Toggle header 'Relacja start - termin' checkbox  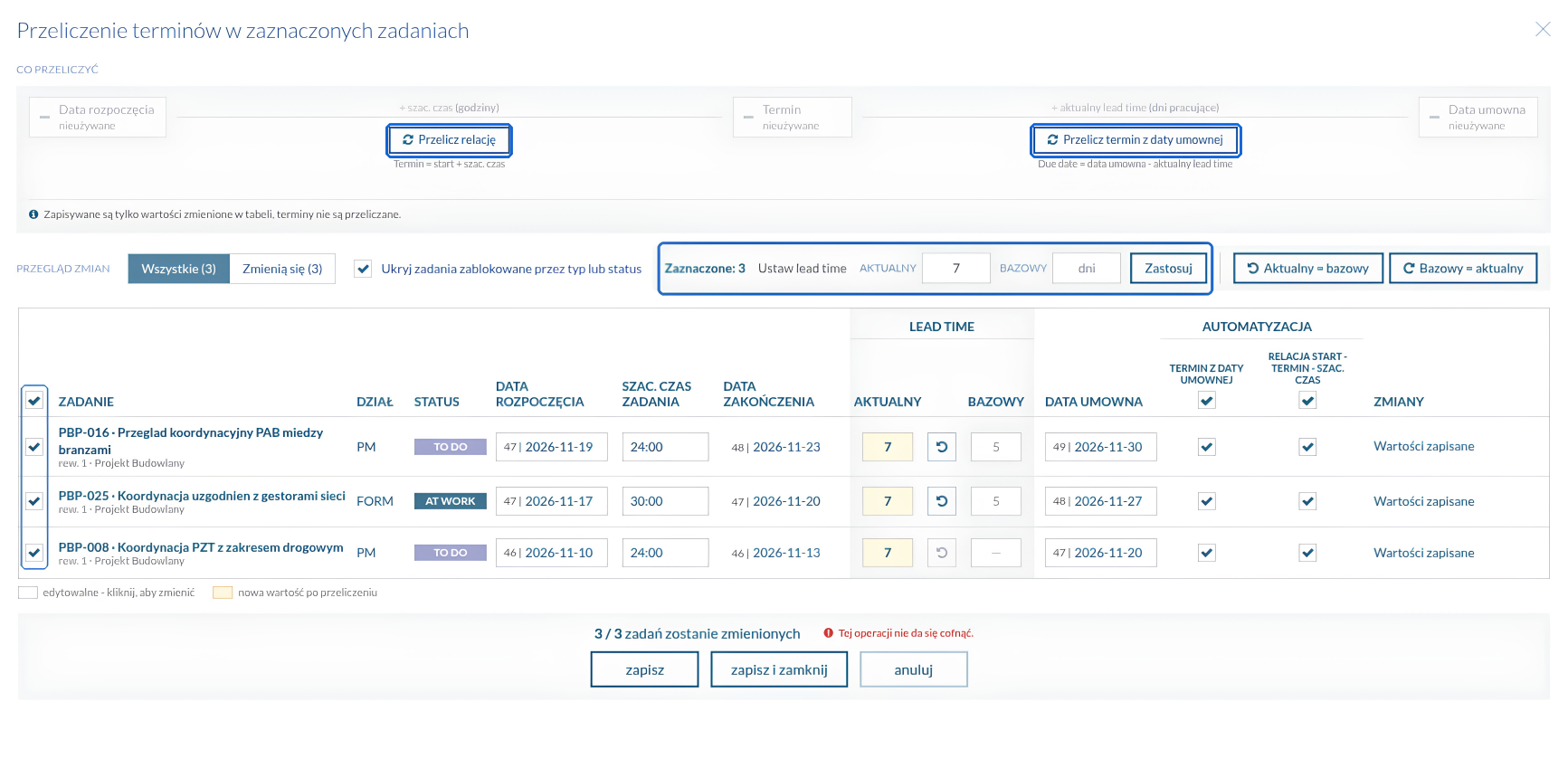(1307, 401)
